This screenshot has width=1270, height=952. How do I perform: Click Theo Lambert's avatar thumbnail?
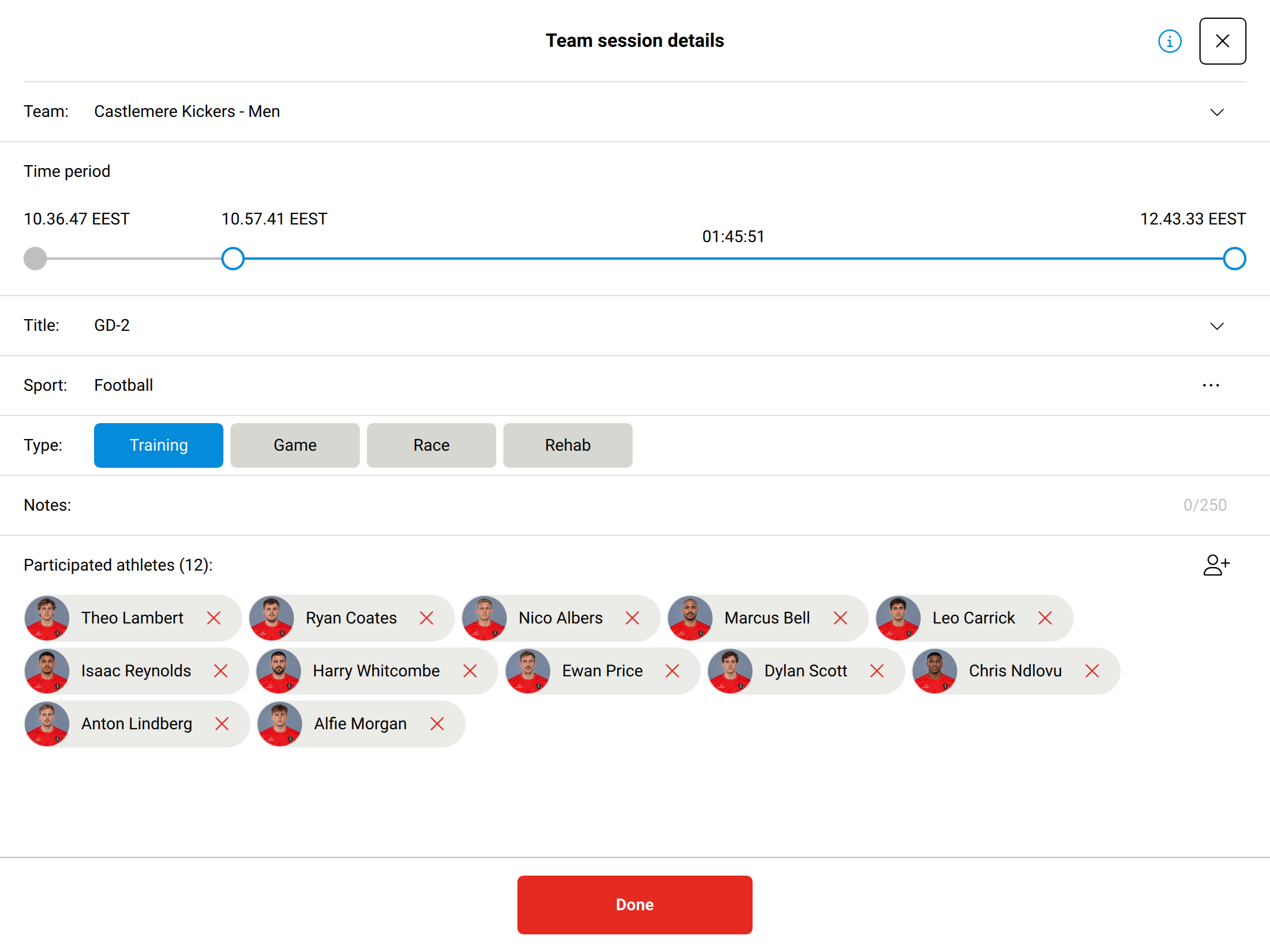coord(47,618)
